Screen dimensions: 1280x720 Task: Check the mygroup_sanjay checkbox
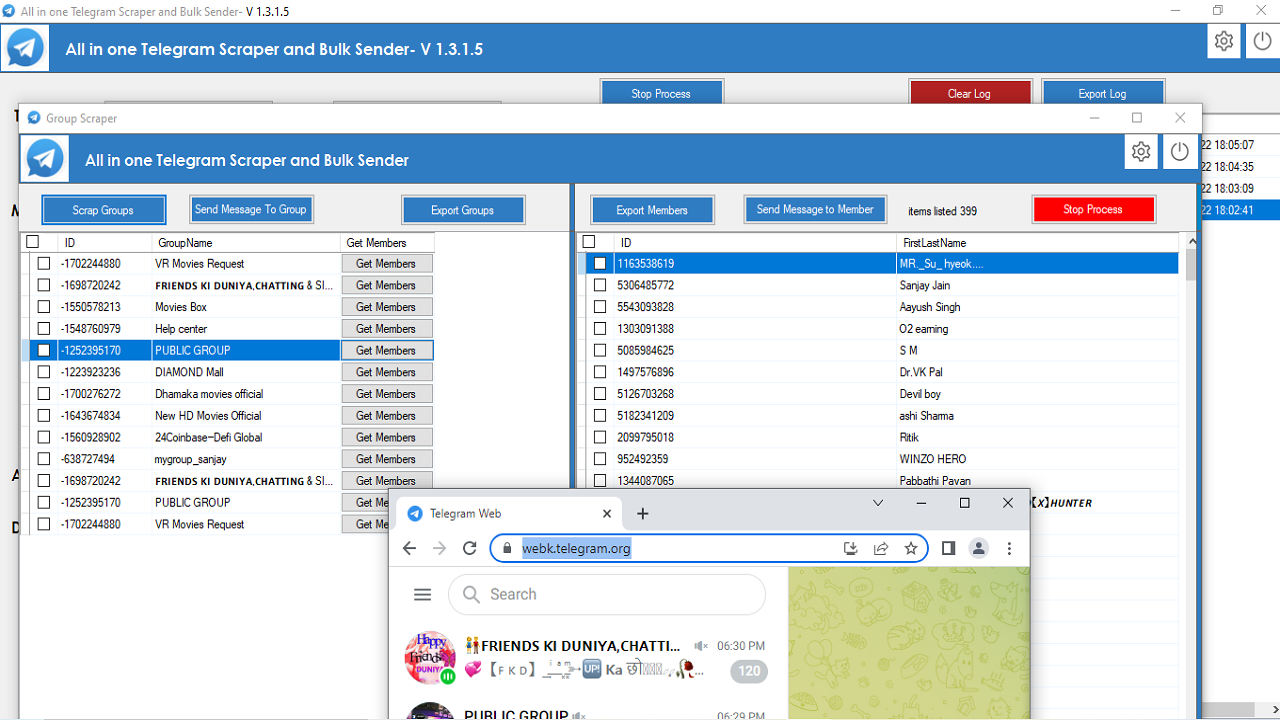pos(44,459)
